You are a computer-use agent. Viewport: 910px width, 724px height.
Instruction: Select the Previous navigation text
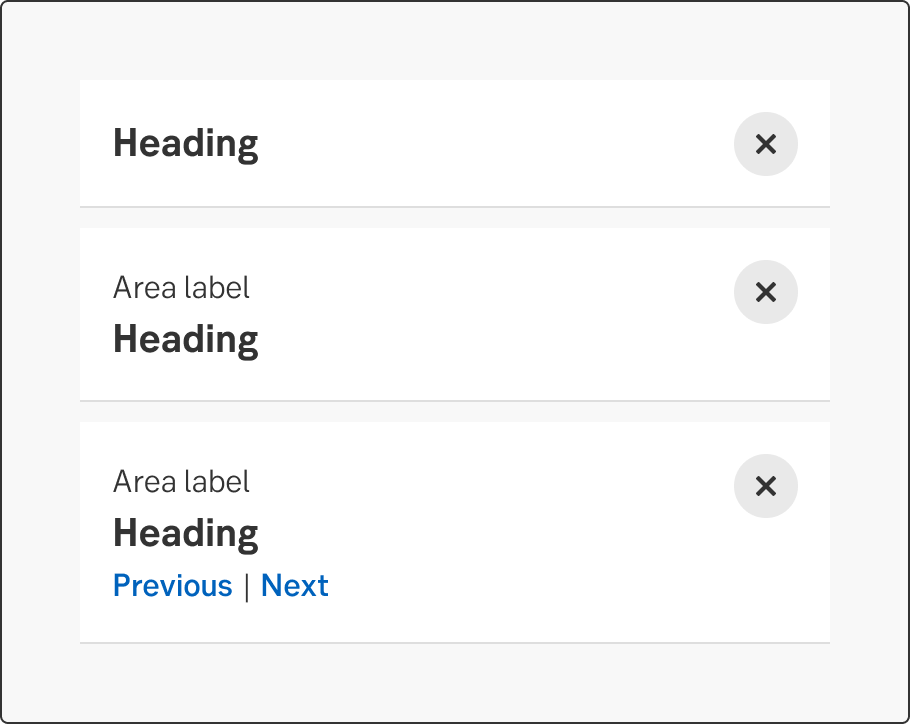coord(172,585)
